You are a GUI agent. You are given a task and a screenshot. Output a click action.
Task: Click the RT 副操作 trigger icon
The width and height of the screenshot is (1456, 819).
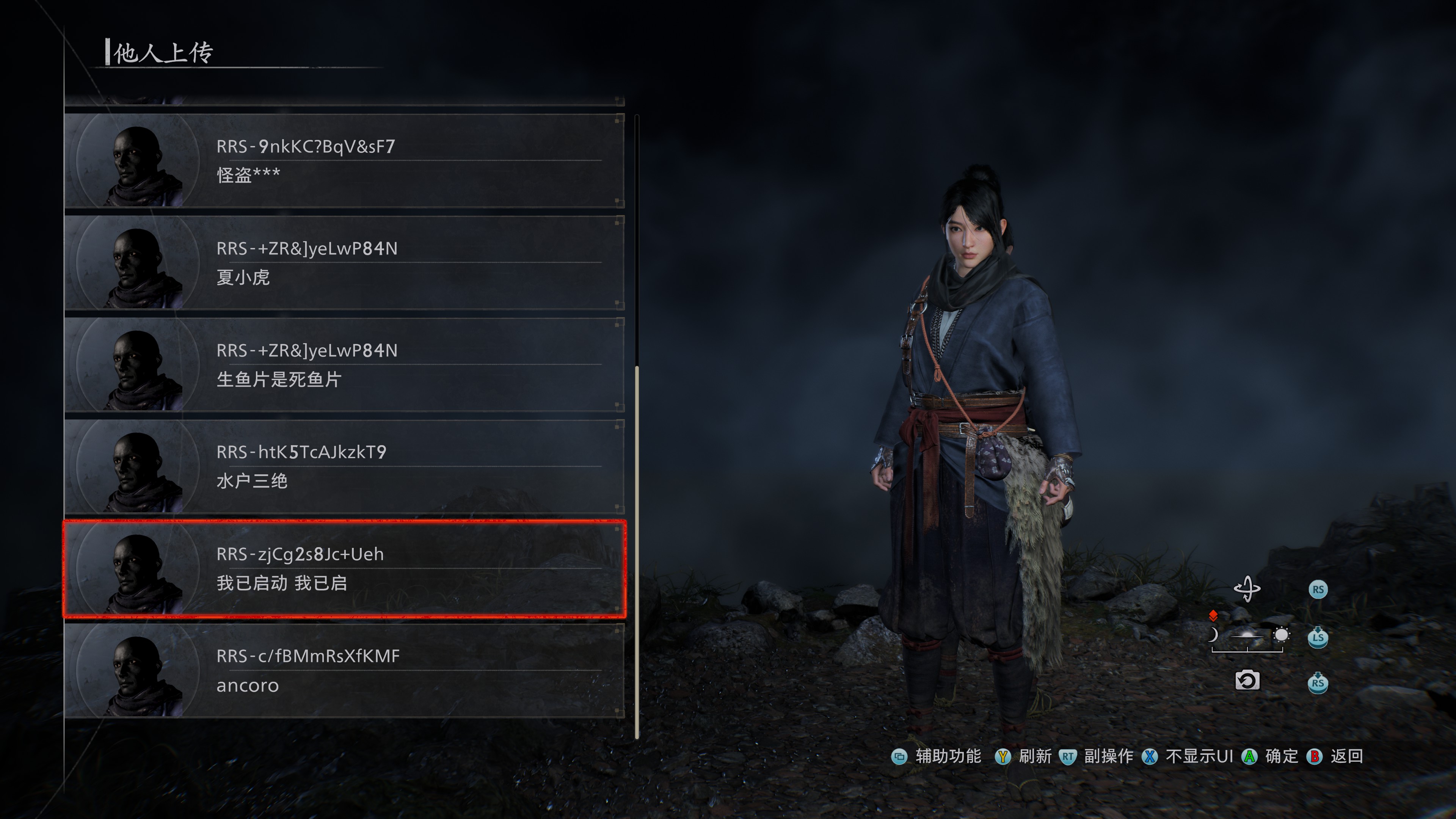[x=1068, y=757]
